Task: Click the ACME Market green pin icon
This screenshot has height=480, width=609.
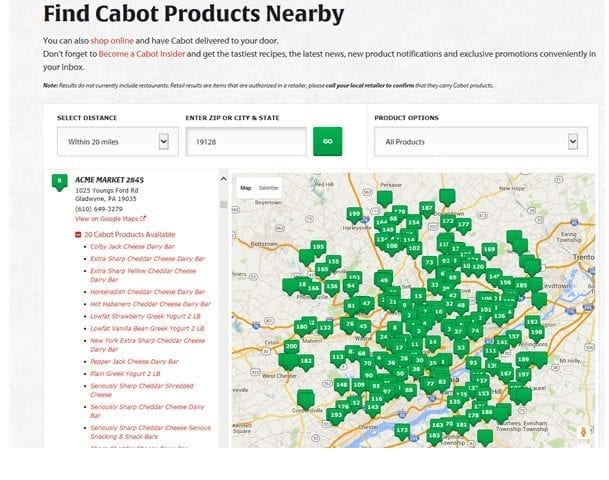Action: click(x=59, y=182)
